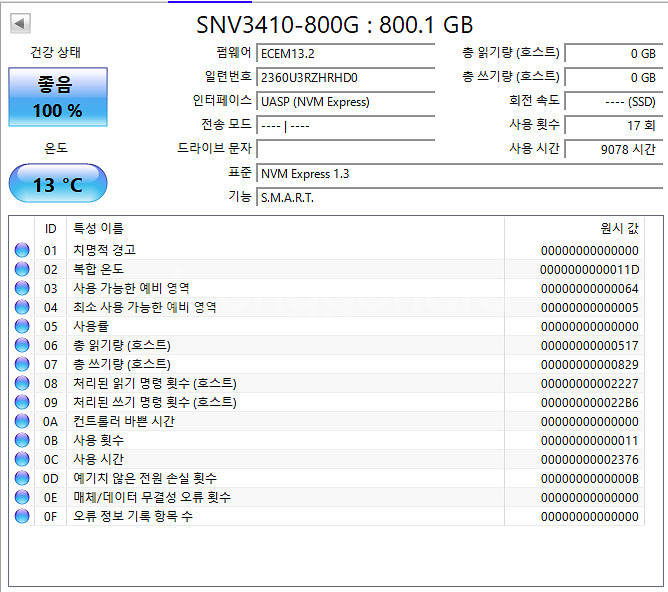Click the 13 °C temperature indicator
The width and height of the screenshot is (668, 592).
click(58, 184)
